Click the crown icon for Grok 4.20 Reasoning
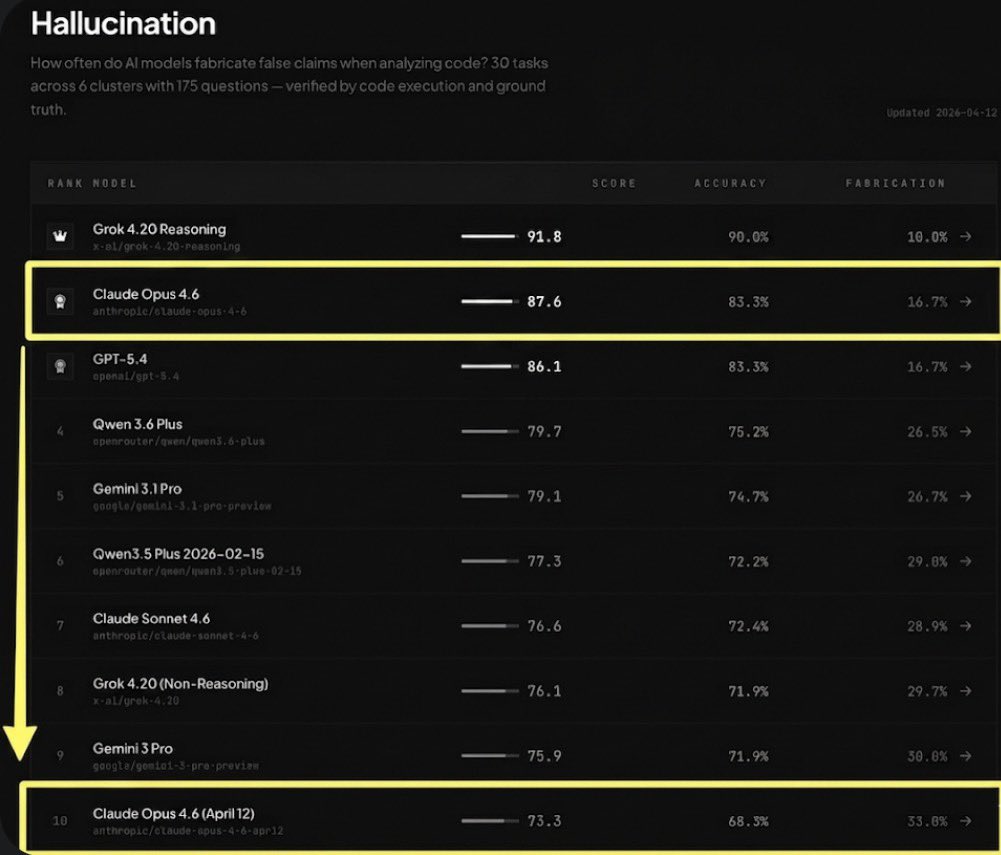 tap(60, 236)
